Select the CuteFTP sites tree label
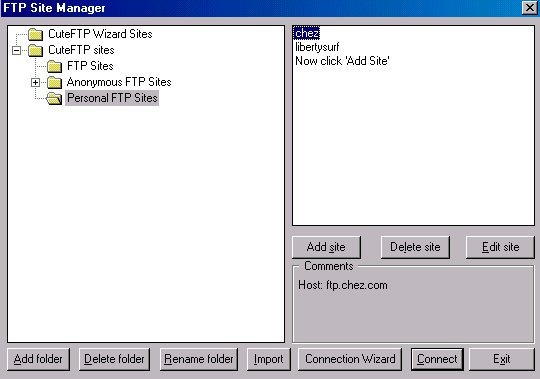Viewport: 540px width, 379px height. (81, 50)
